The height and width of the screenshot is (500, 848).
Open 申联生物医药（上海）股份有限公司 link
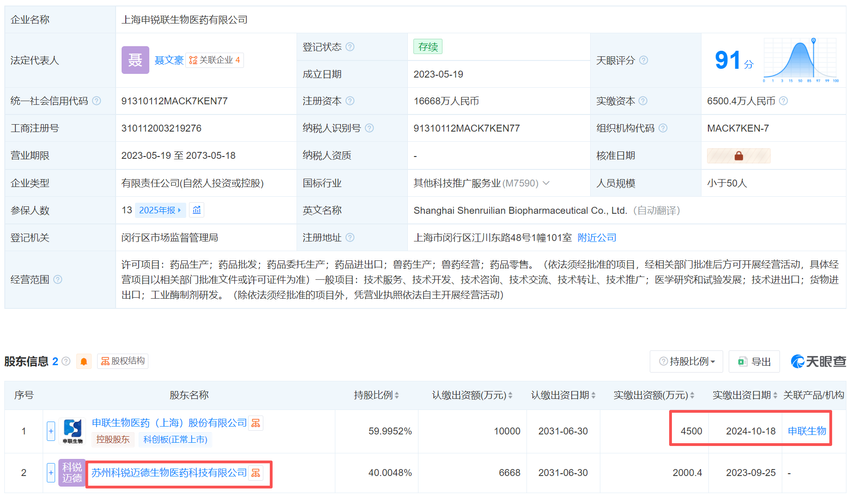[x=169, y=423]
